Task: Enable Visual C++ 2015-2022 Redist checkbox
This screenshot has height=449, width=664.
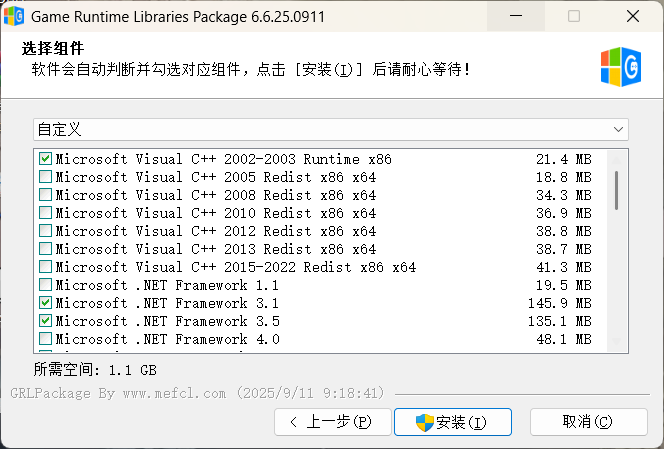Action: tap(45, 267)
